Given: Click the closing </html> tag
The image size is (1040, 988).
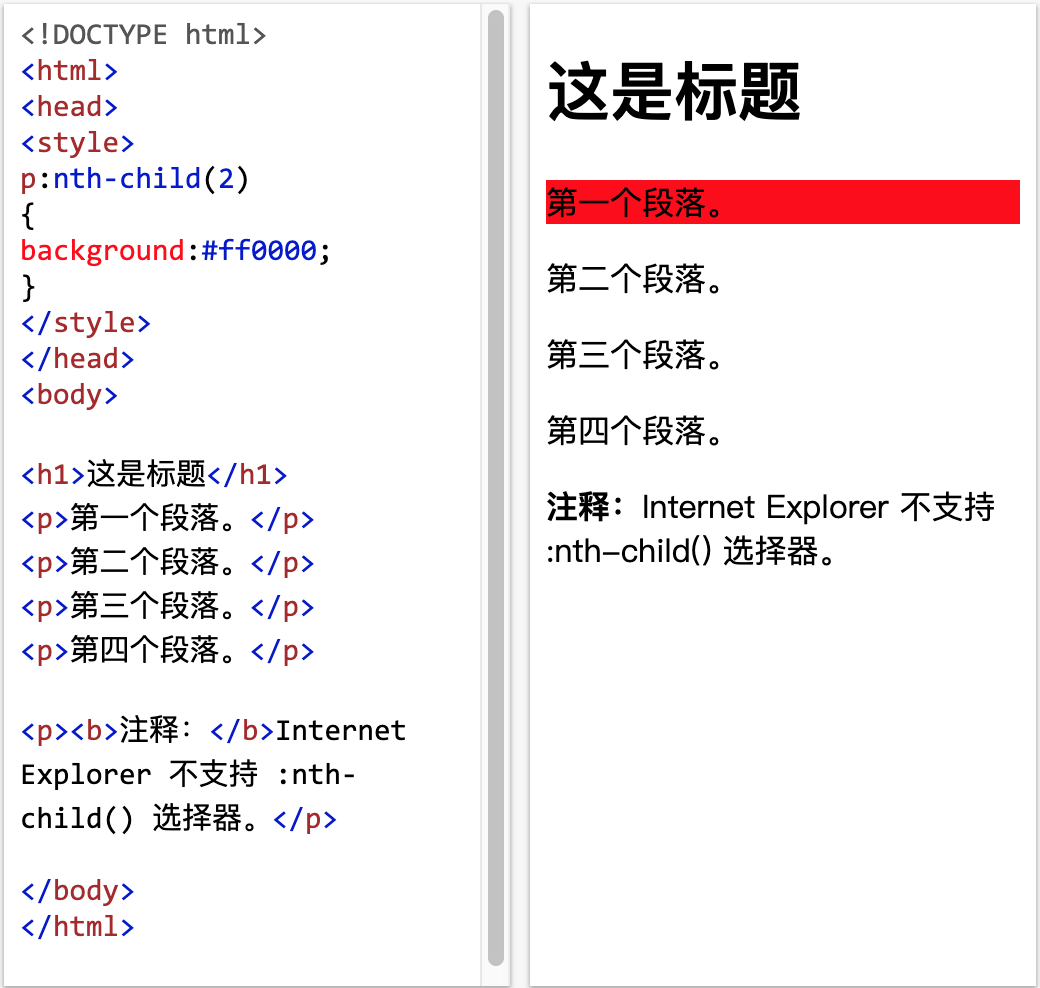Looking at the screenshot, I should (x=77, y=927).
